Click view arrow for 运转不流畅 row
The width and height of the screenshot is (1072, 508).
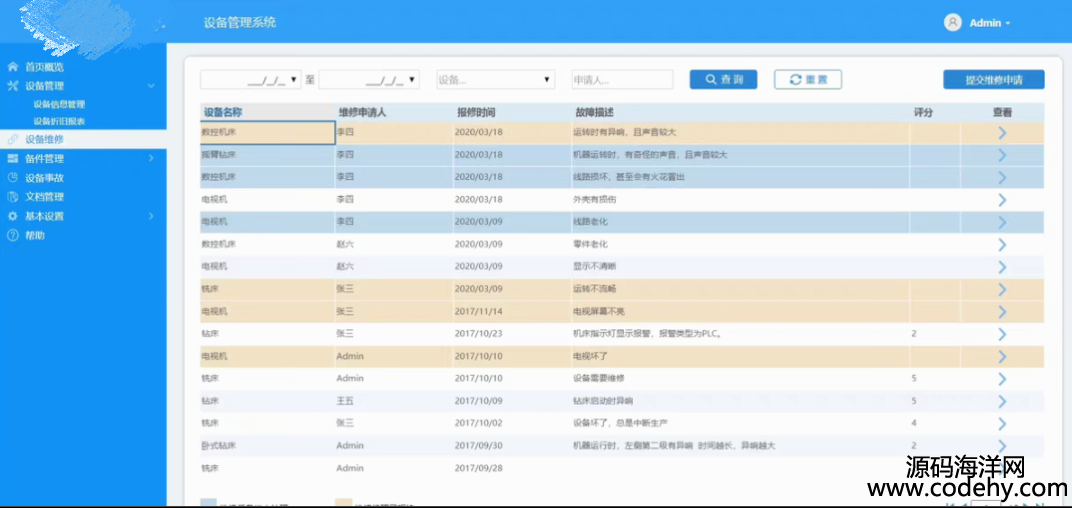1002,289
